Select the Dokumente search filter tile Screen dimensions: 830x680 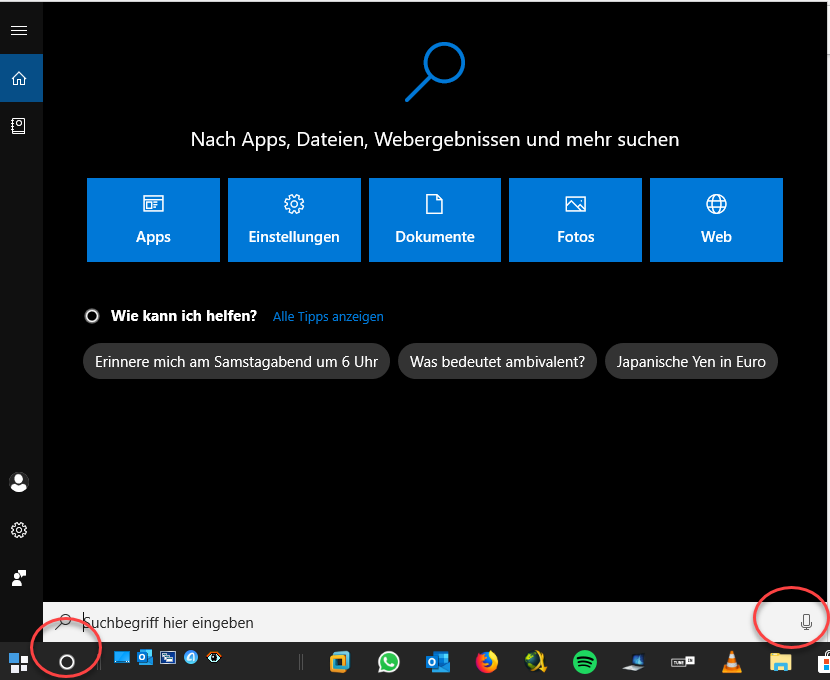click(435, 220)
